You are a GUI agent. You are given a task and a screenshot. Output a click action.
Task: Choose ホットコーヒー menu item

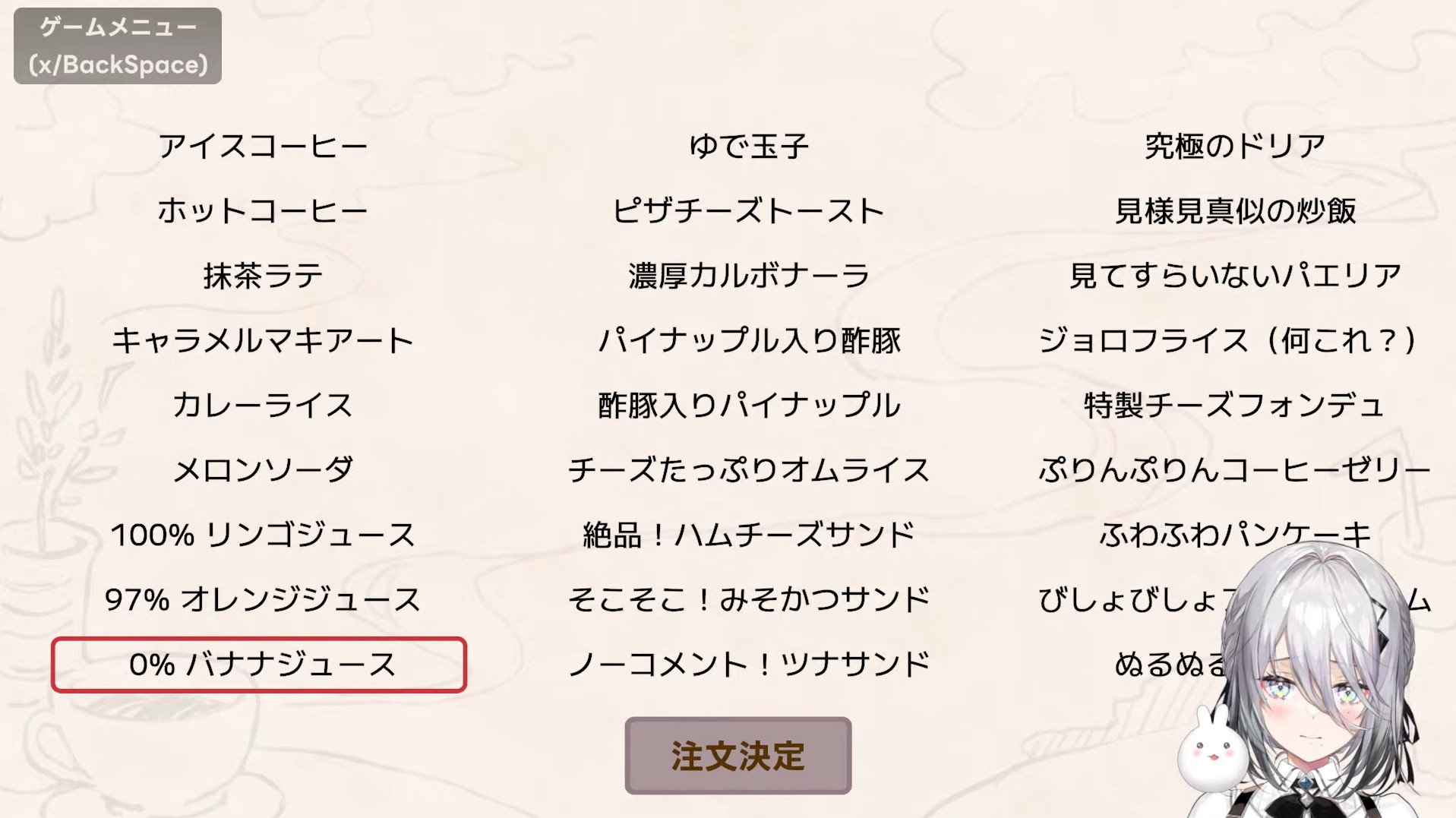263,210
